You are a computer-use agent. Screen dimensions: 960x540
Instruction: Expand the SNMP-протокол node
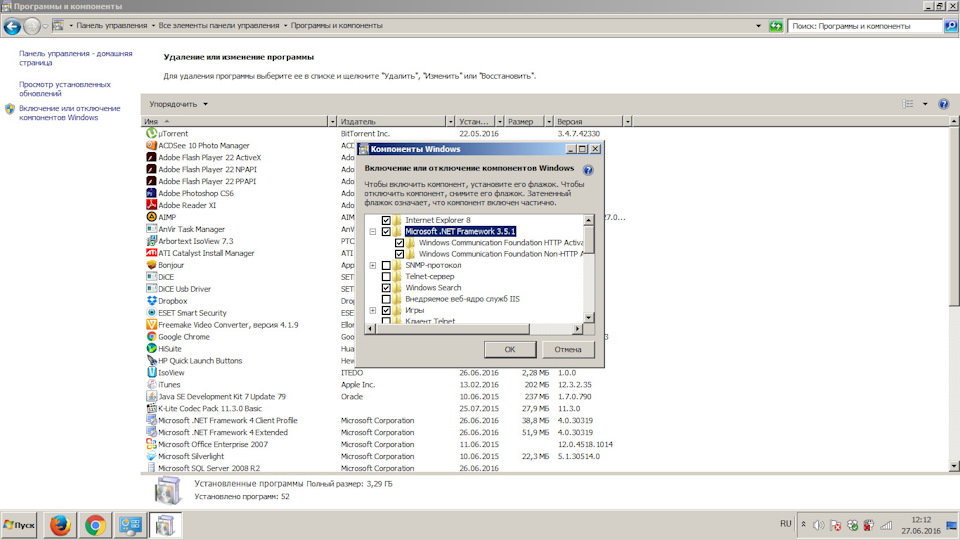(x=372, y=265)
